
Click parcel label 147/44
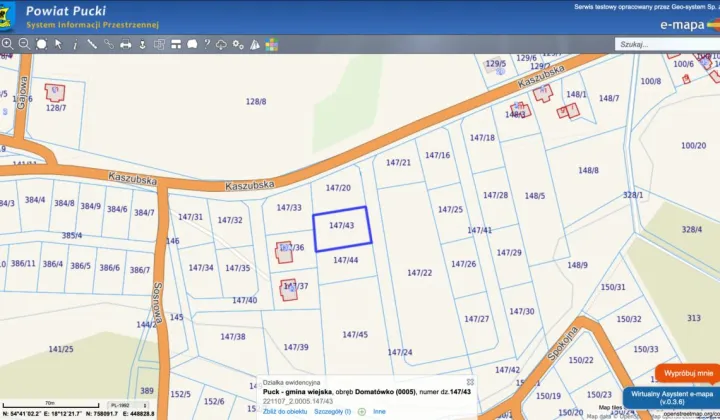coord(346,260)
